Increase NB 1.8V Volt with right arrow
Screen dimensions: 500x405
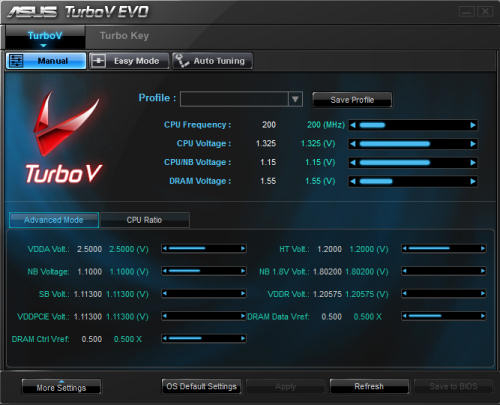(x=483, y=271)
